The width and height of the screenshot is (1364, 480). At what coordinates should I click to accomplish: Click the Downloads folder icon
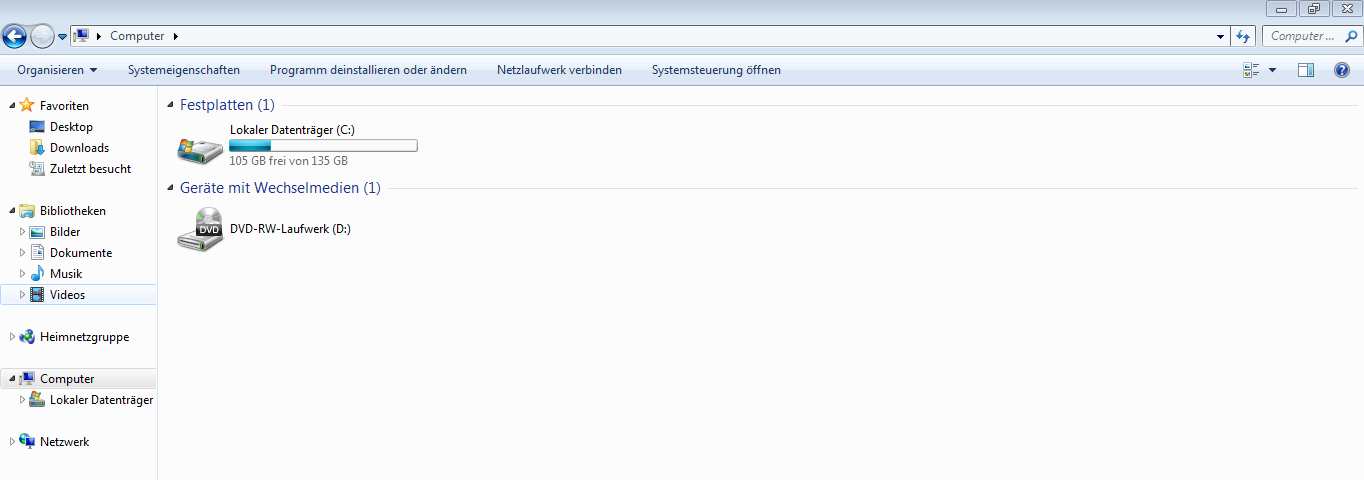[x=37, y=148]
